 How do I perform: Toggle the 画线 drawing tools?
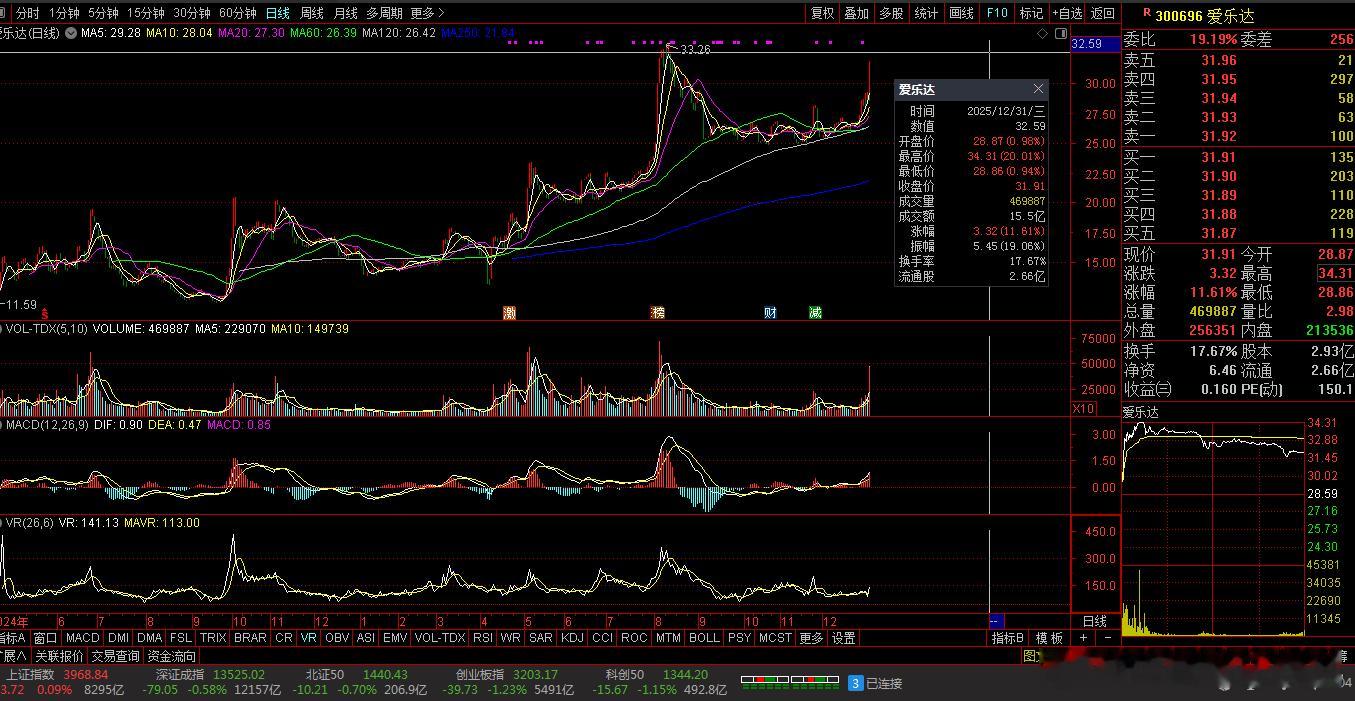(961, 13)
